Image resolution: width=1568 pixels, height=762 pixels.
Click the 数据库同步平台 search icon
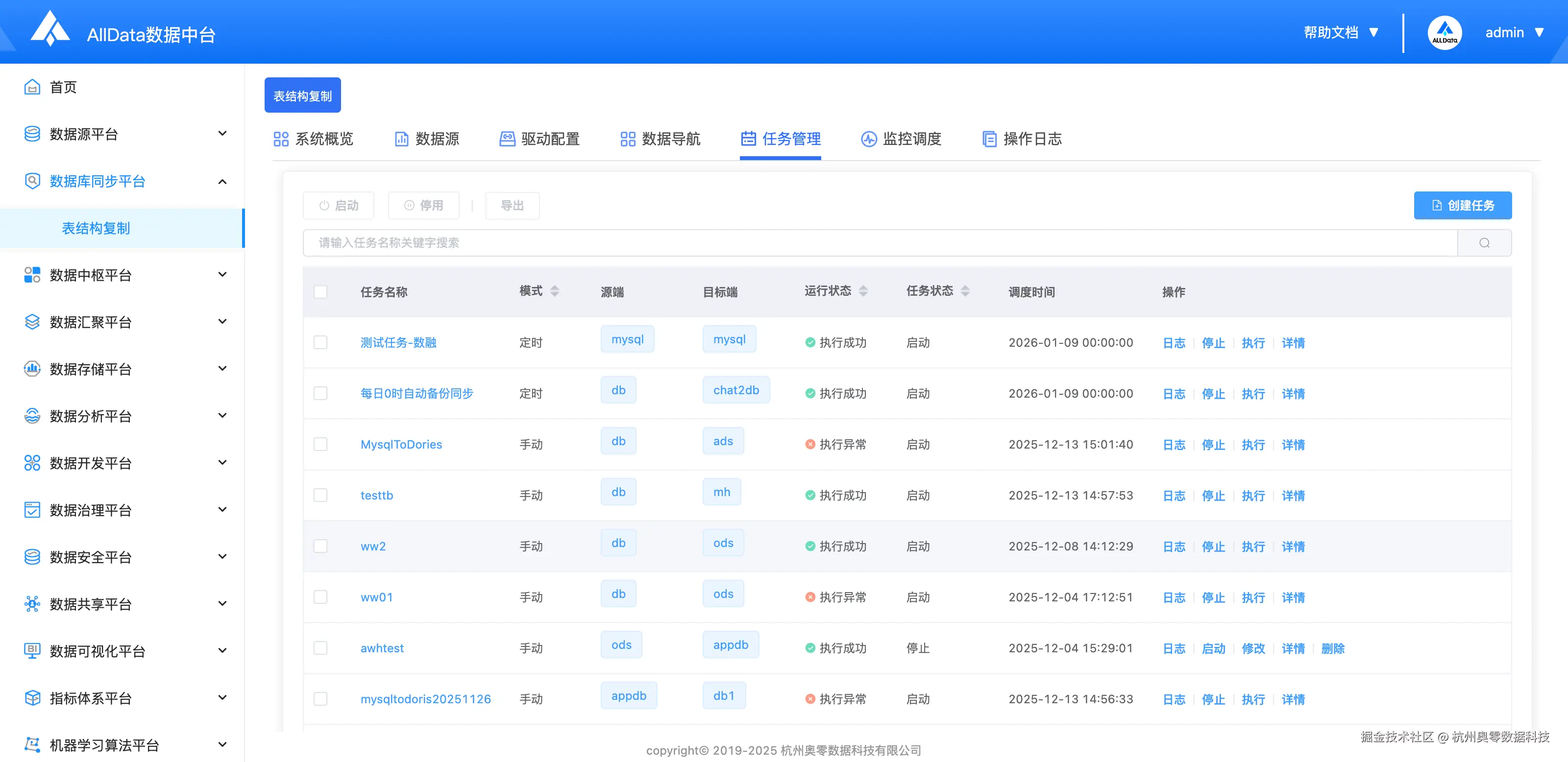click(32, 181)
